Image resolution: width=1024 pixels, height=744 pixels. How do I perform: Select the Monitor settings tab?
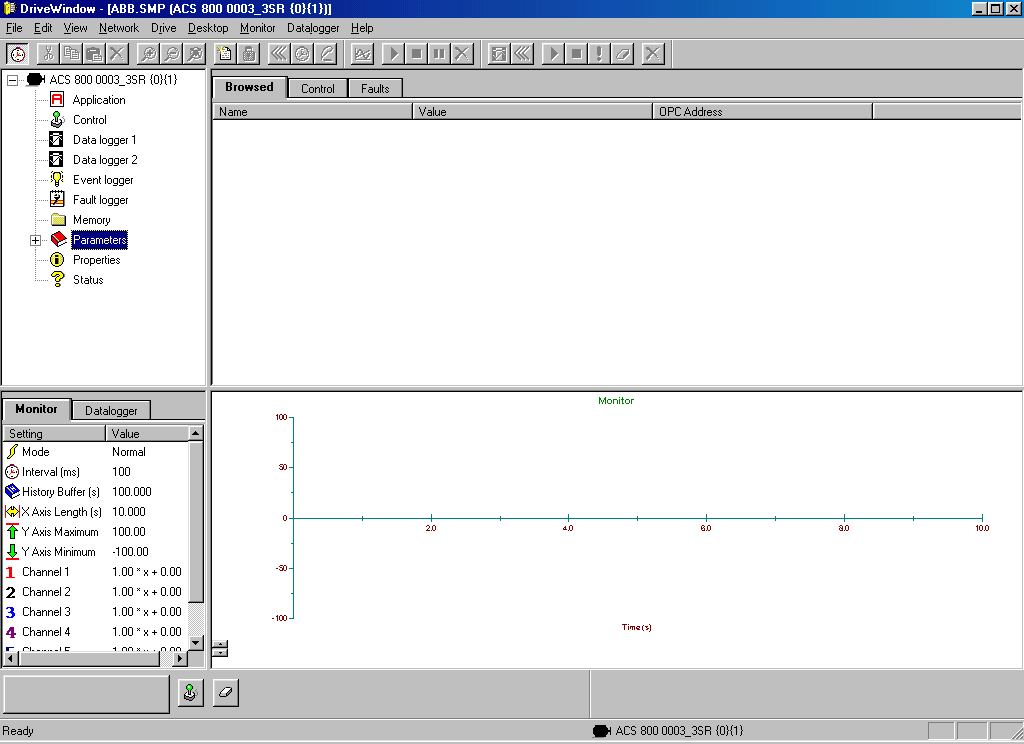point(37,409)
